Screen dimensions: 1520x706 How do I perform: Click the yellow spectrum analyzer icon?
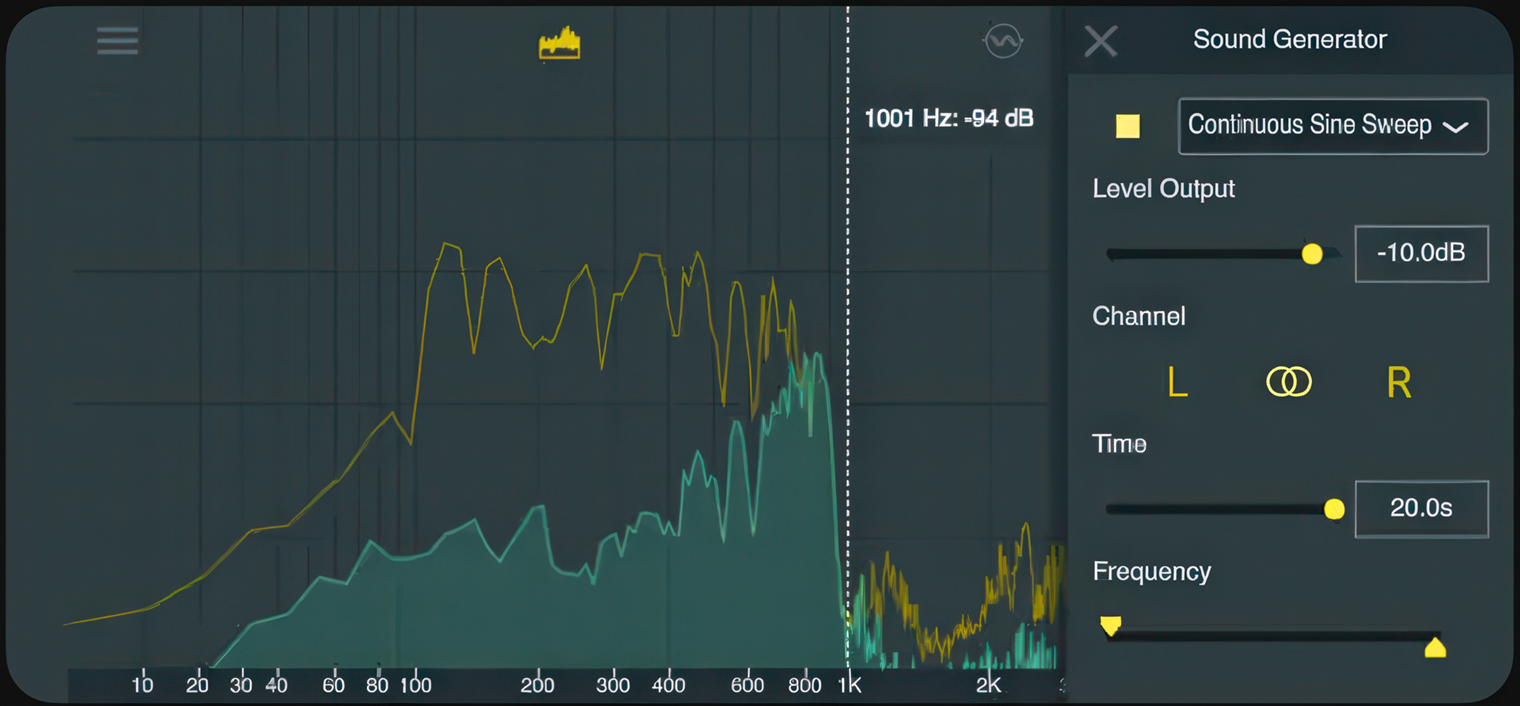pyautogui.click(x=559, y=43)
